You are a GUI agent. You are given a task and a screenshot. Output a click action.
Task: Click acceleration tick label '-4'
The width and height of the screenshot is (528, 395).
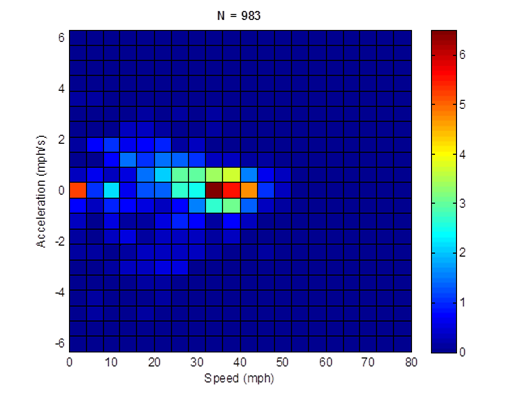pos(60,292)
